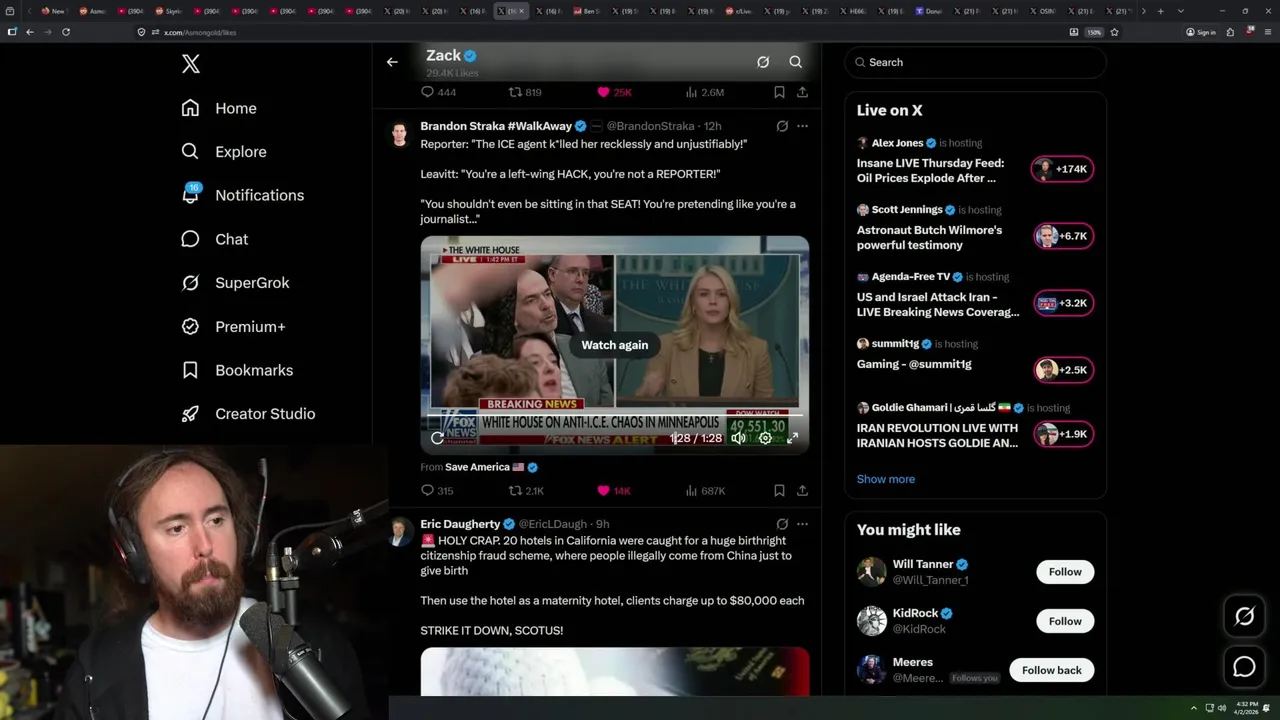Repost the post with 2.1K reposts

(526, 491)
